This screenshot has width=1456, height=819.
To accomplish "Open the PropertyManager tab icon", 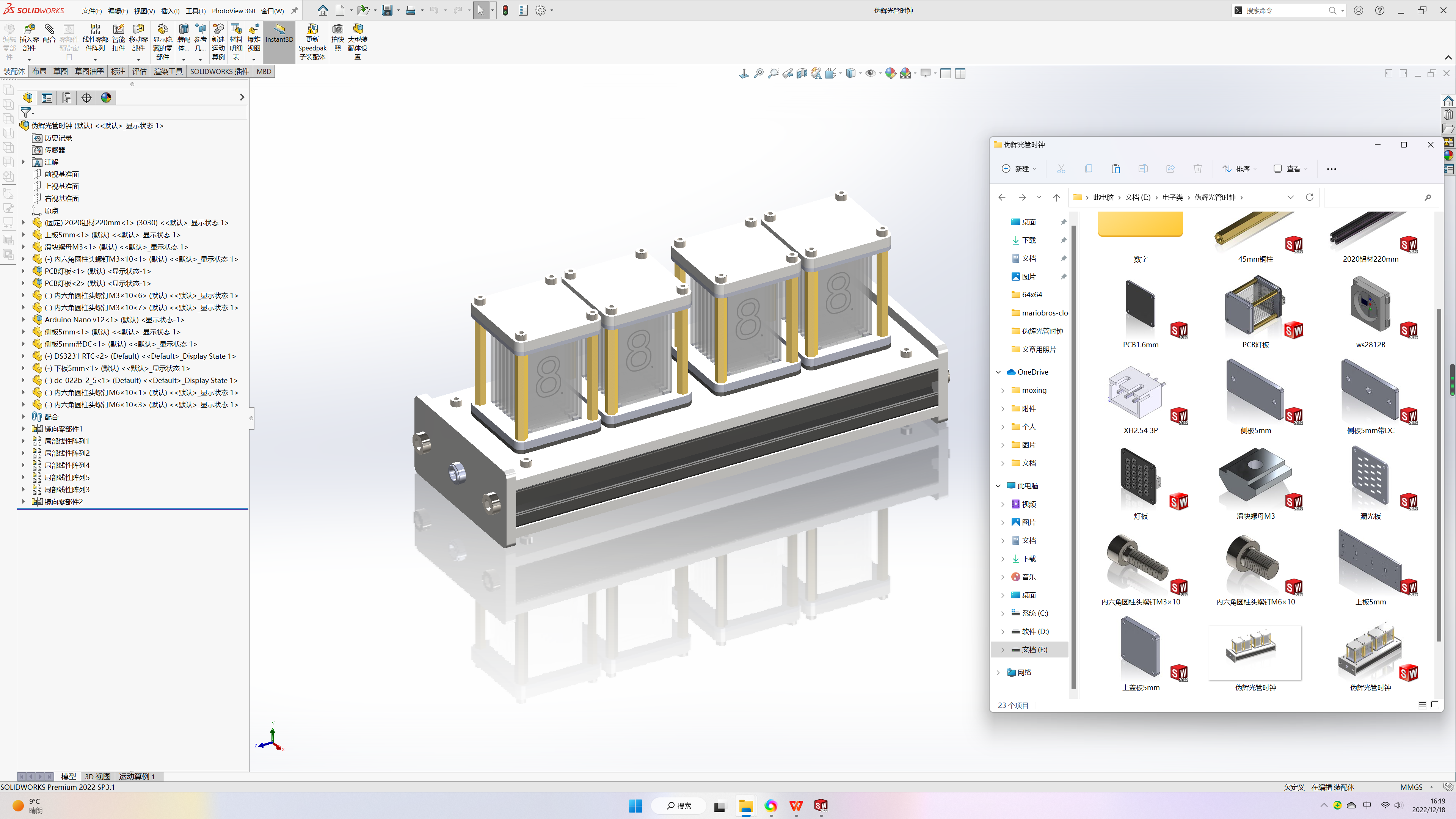I will coord(47,98).
